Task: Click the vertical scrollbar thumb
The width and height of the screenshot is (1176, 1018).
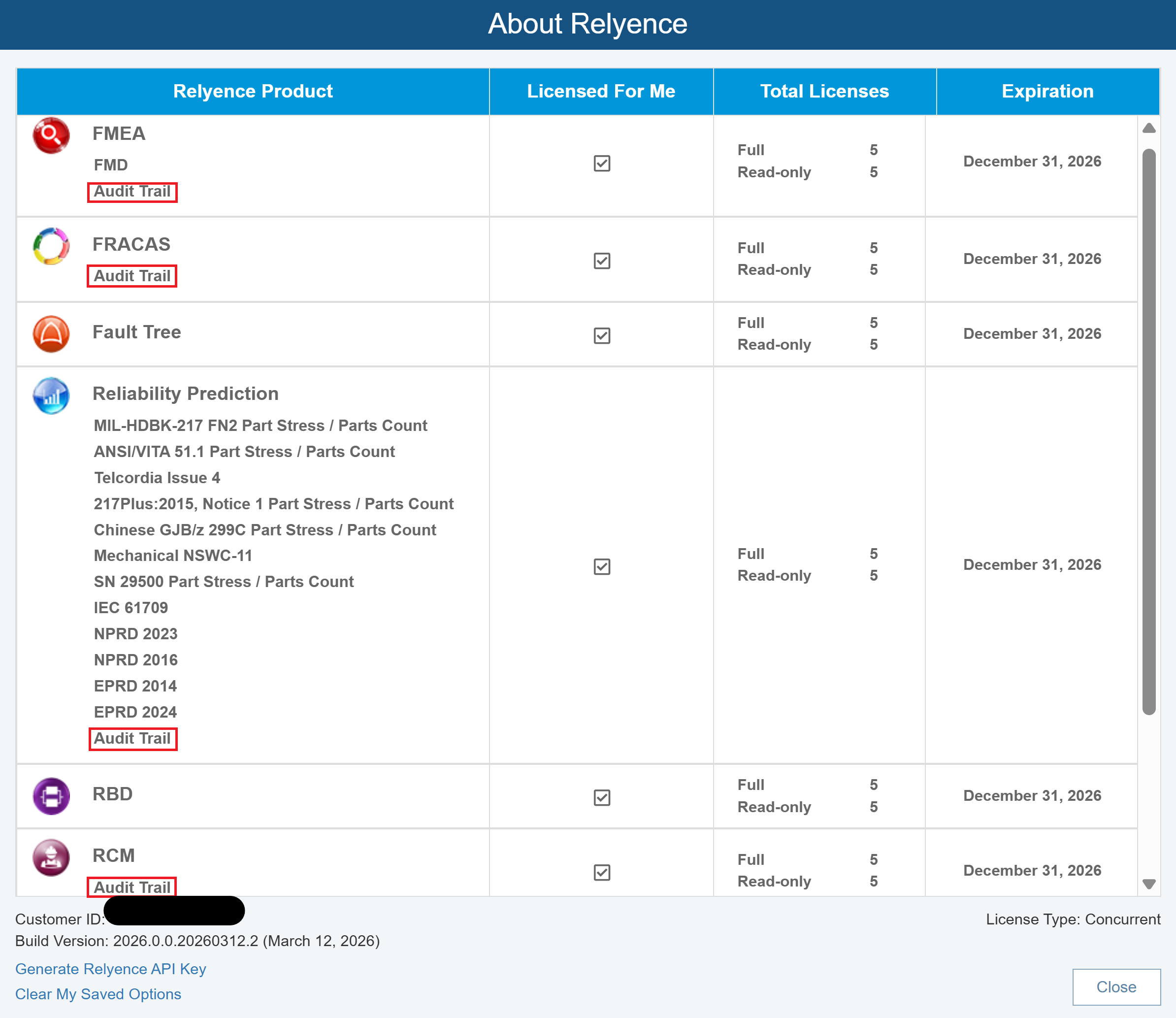Action: pos(1149,432)
